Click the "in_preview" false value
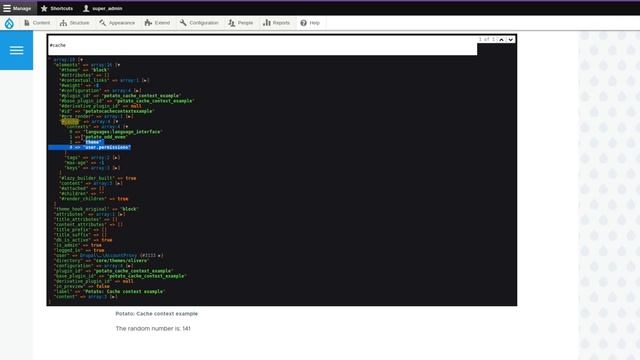 [102, 287]
